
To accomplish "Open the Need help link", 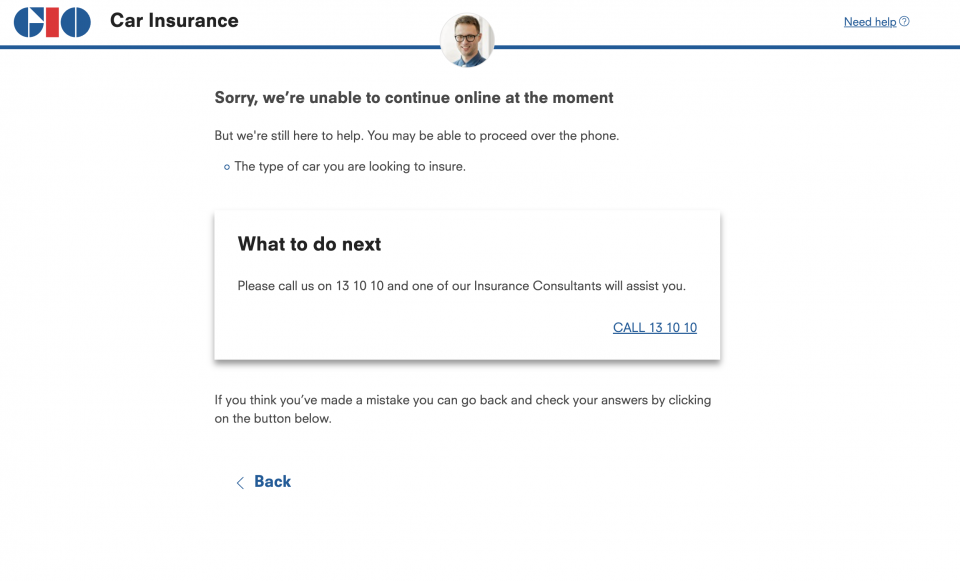I will 869,22.
